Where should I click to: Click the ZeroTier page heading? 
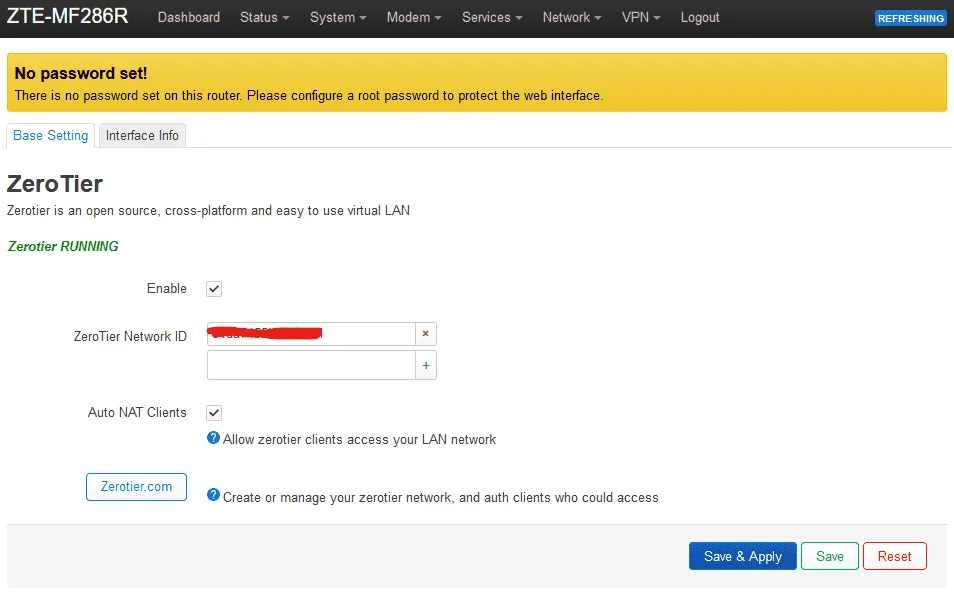click(55, 184)
